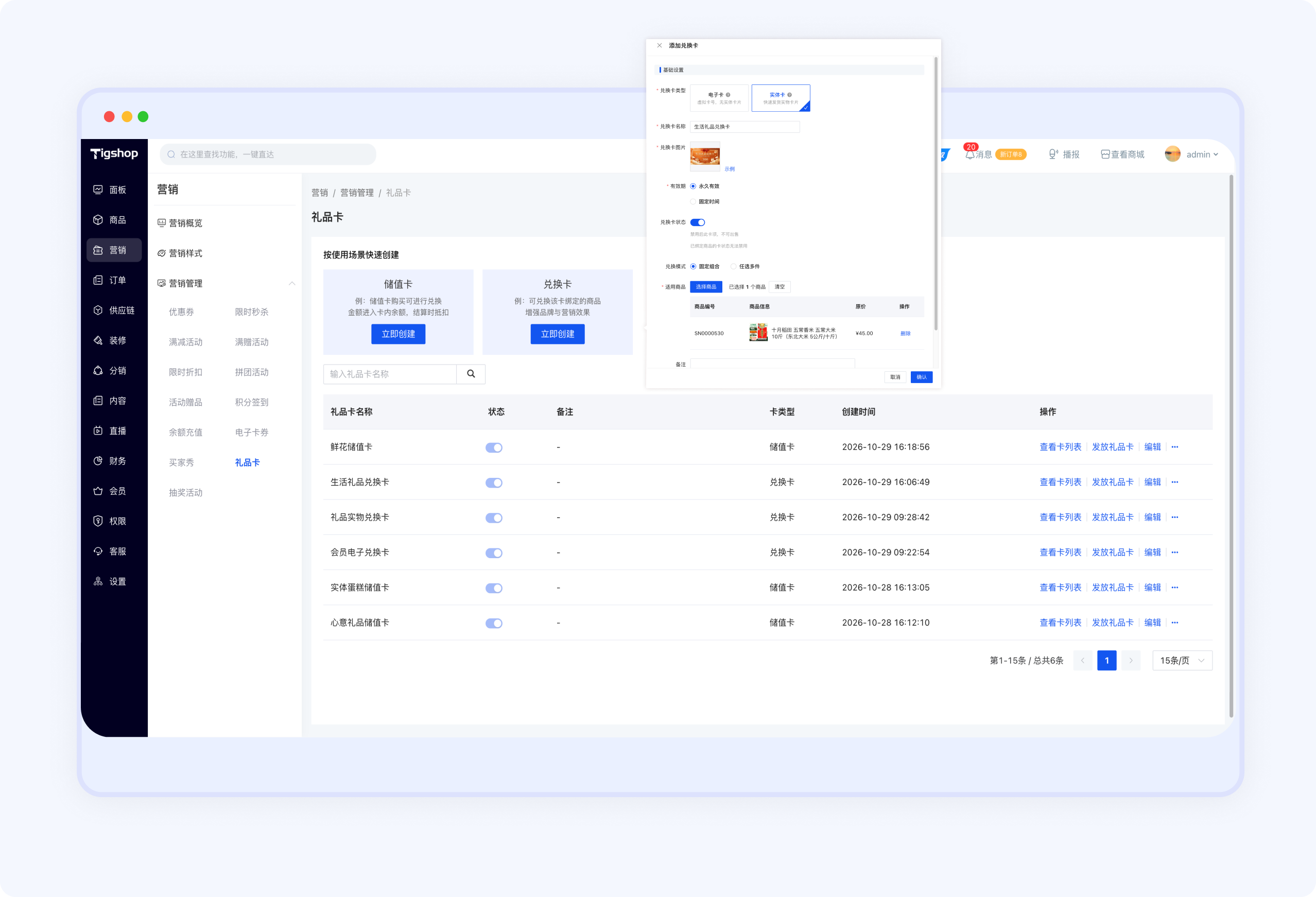Image resolution: width=1316 pixels, height=897 pixels.
Task: Open the 直播 live stream sidebar icon
Action: [x=98, y=431]
